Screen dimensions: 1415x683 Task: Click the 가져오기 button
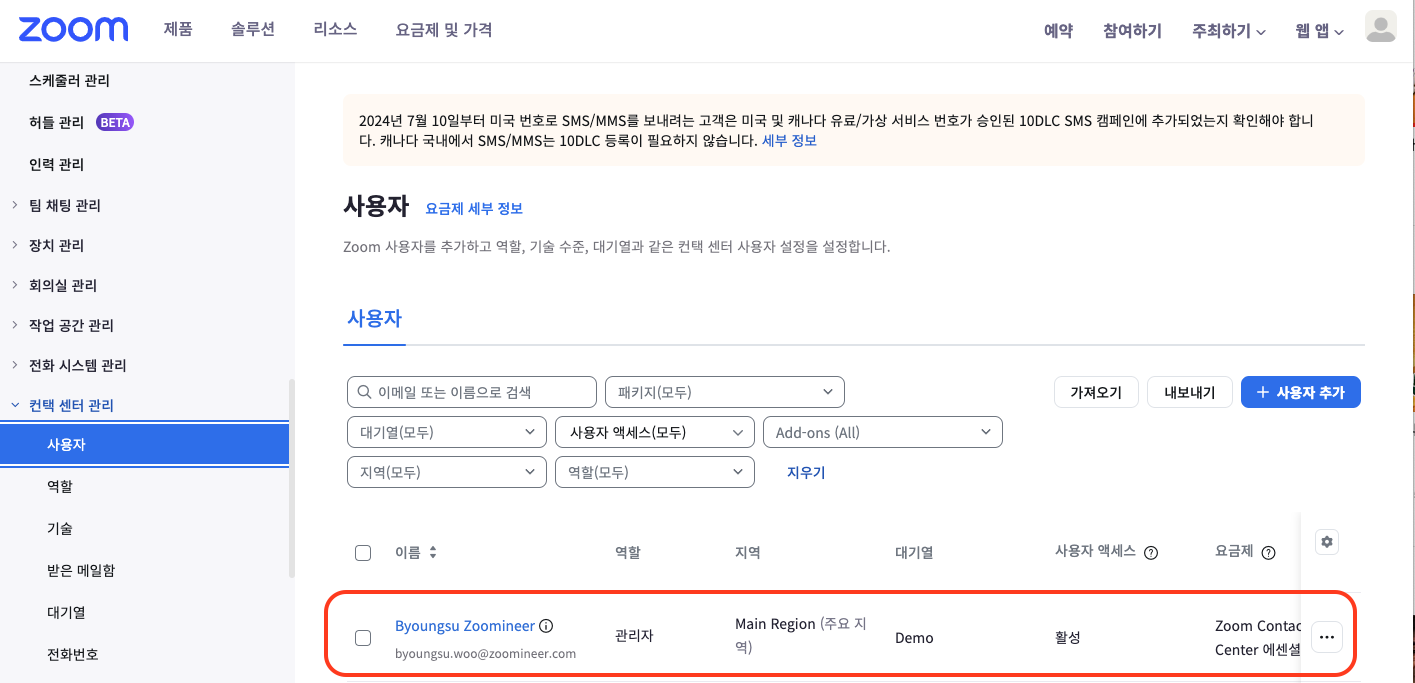tap(1096, 392)
